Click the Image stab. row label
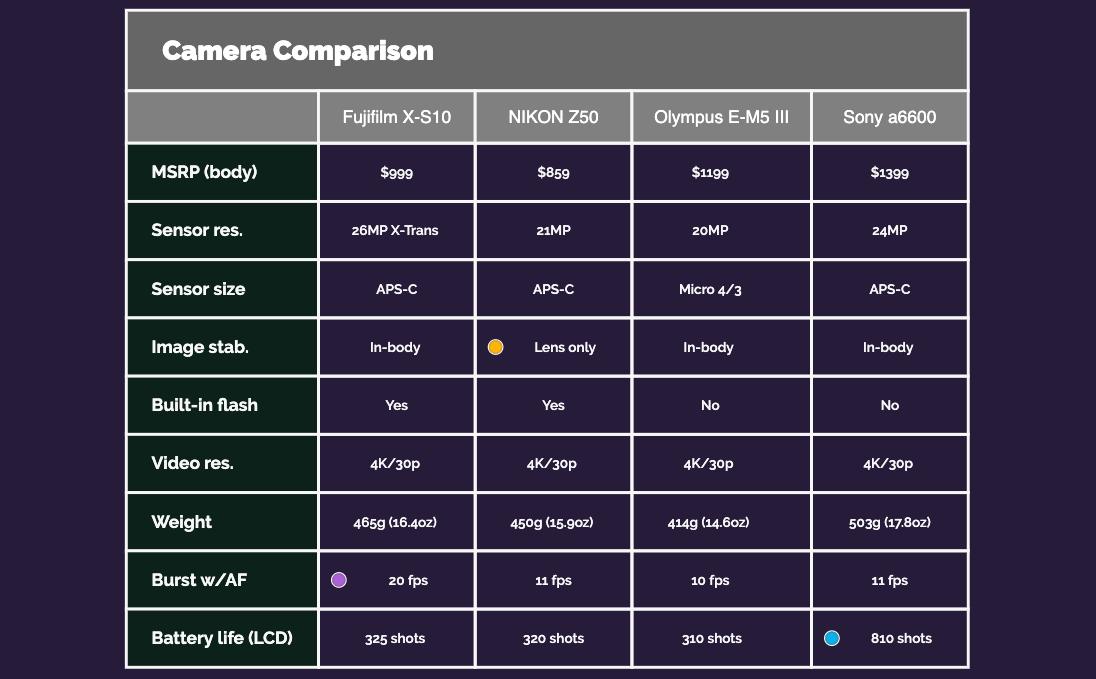Image resolution: width=1096 pixels, height=679 pixels. point(200,347)
